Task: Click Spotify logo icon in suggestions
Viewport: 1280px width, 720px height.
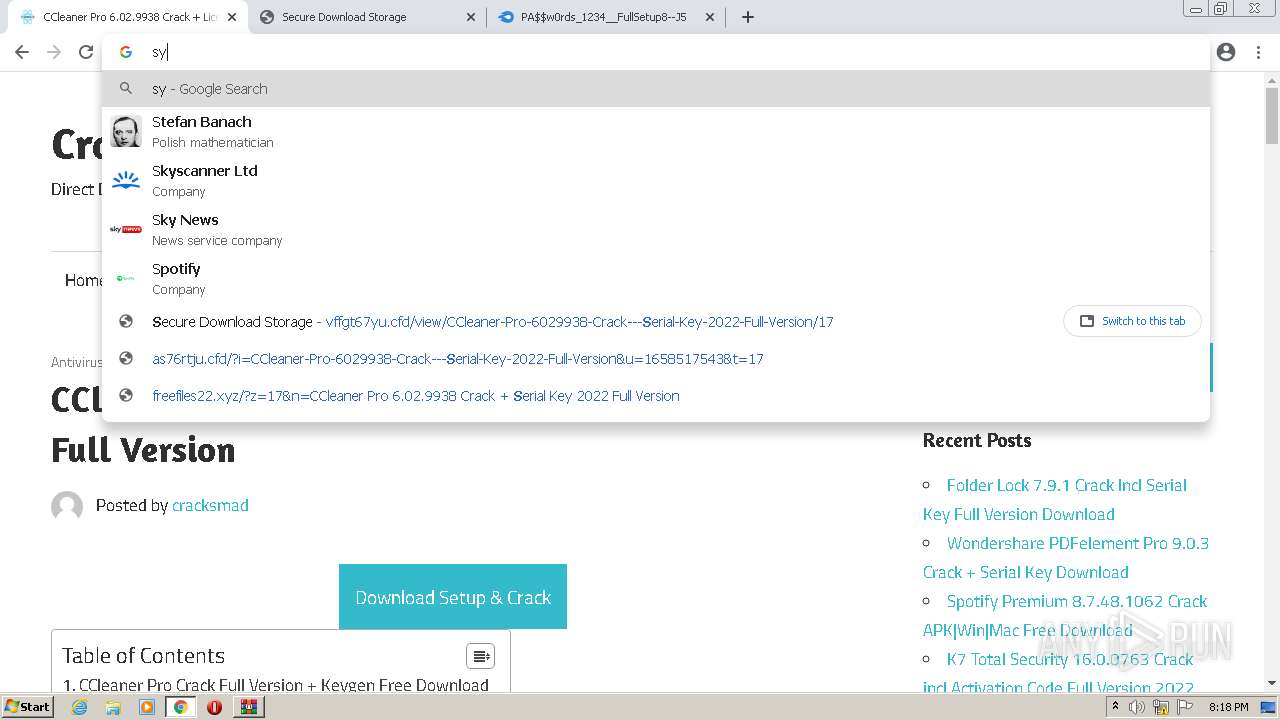Action: [x=126, y=278]
